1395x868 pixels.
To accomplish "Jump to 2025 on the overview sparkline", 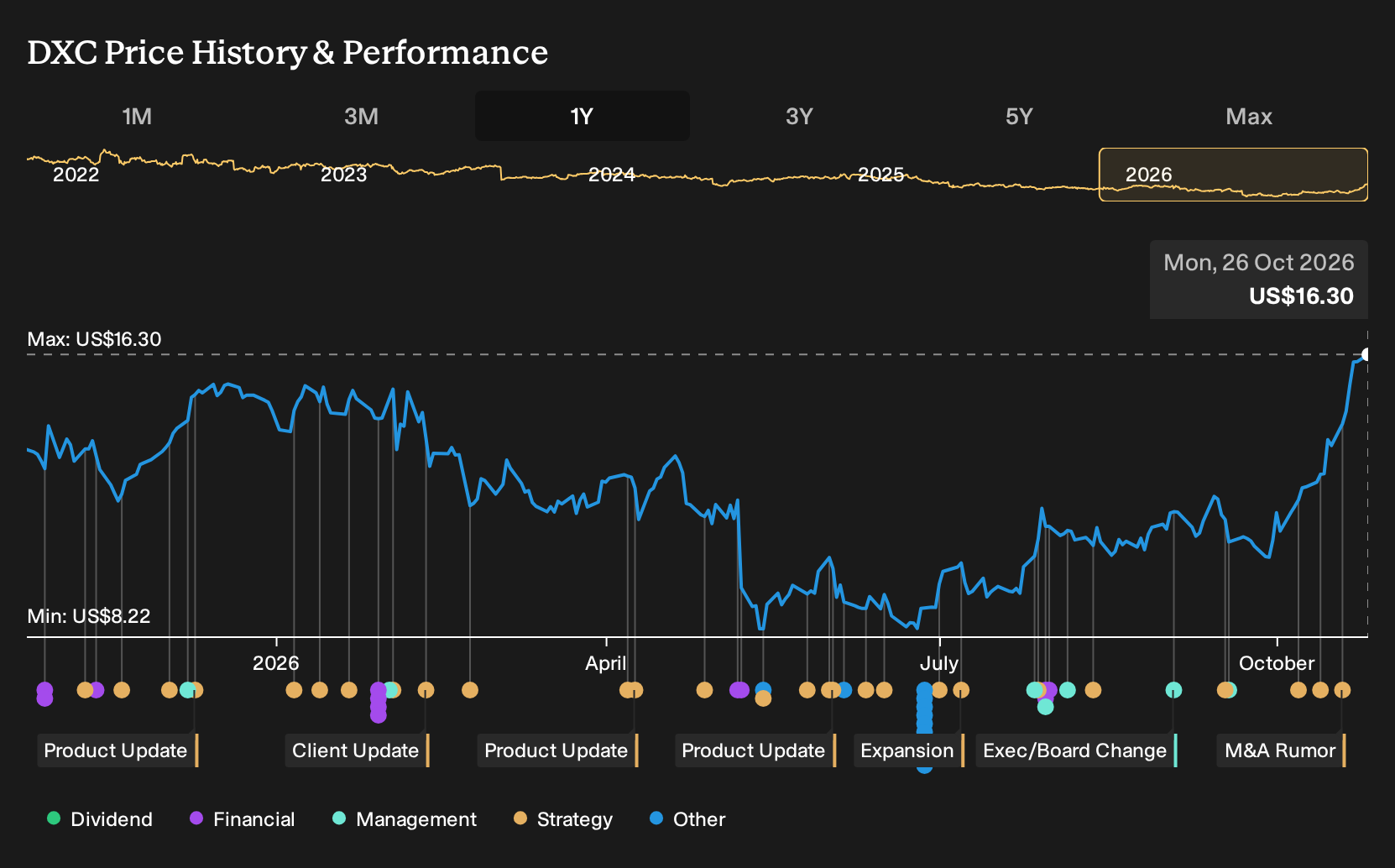I will (x=880, y=175).
